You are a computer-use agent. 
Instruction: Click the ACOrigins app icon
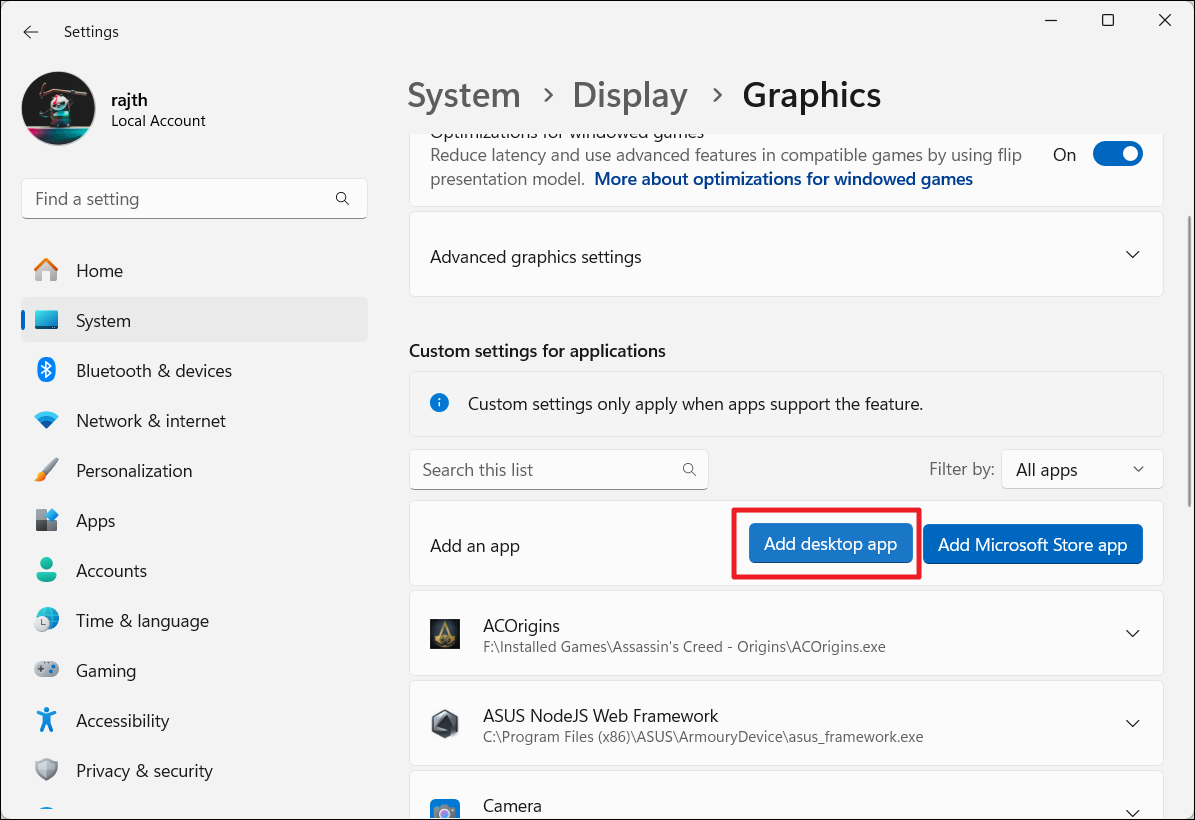445,635
